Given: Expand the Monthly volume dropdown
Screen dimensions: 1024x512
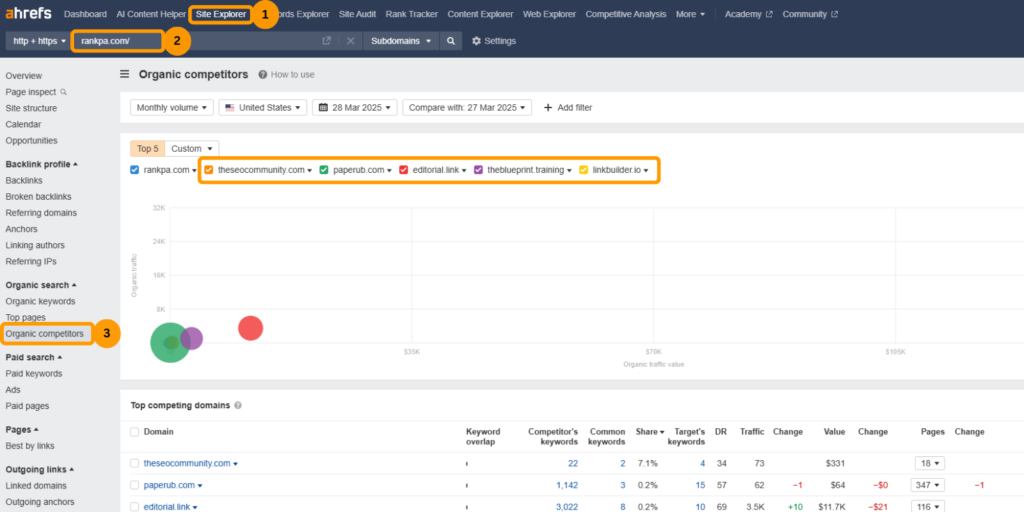Looking at the screenshot, I should point(172,107).
